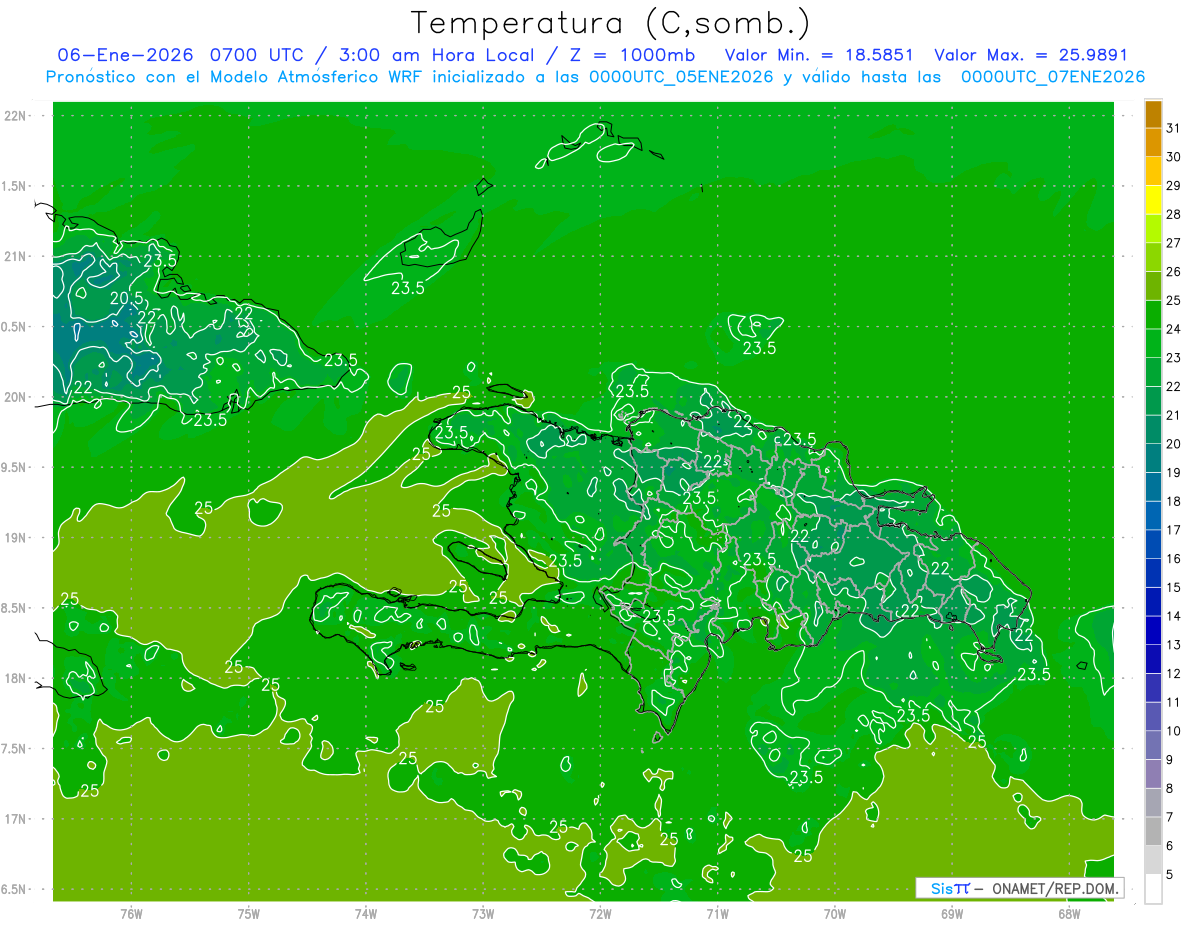Click the "17N" latitude axis label
The height and width of the screenshot is (927, 1200).
tap(17, 819)
